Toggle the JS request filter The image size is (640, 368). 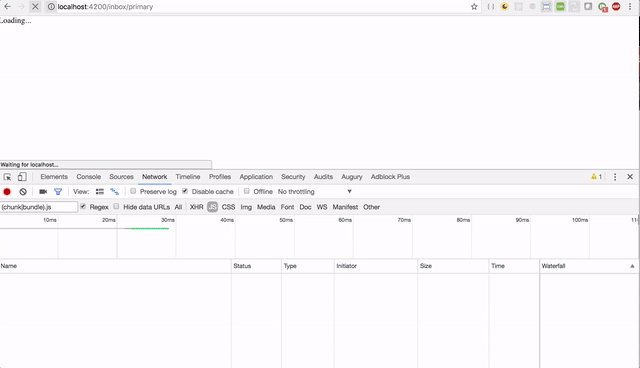(212, 207)
